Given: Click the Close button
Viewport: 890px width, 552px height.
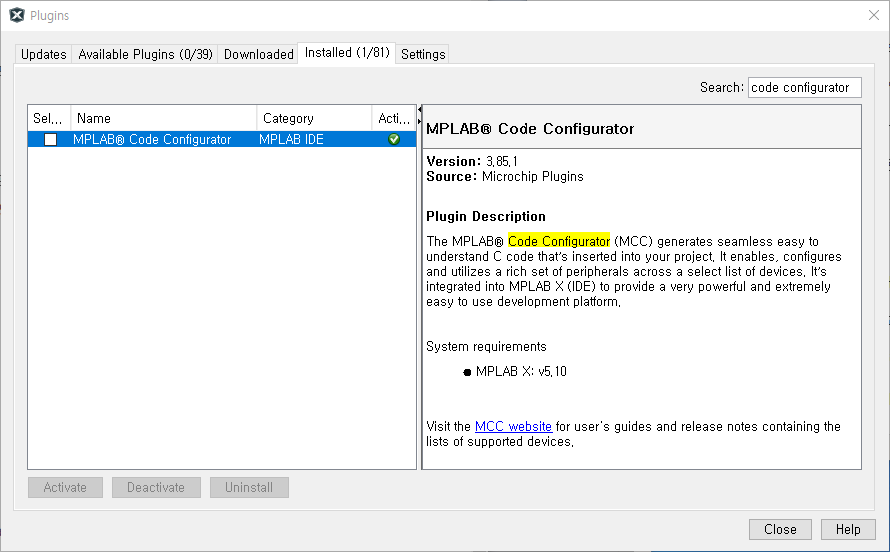Looking at the screenshot, I should [780, 529].
